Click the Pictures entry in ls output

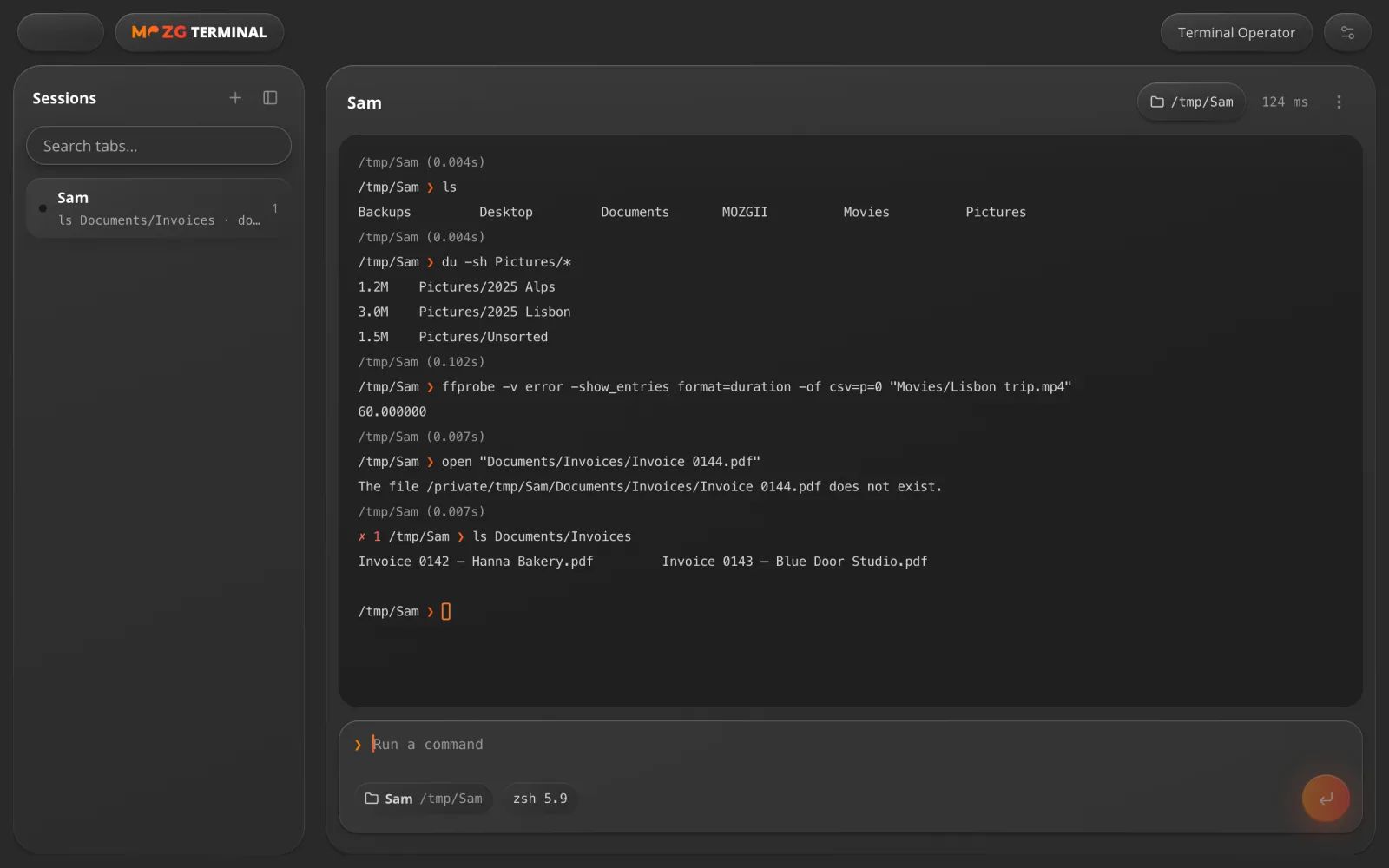996,212
